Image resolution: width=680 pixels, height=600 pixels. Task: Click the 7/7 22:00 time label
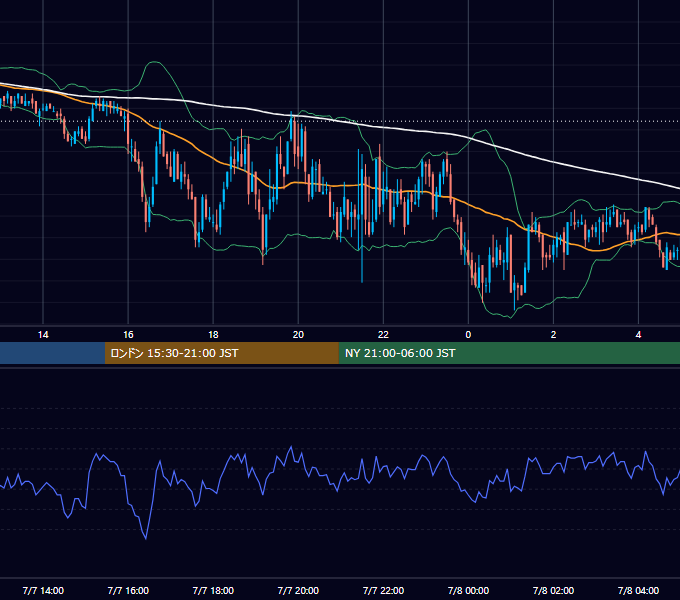383,590
